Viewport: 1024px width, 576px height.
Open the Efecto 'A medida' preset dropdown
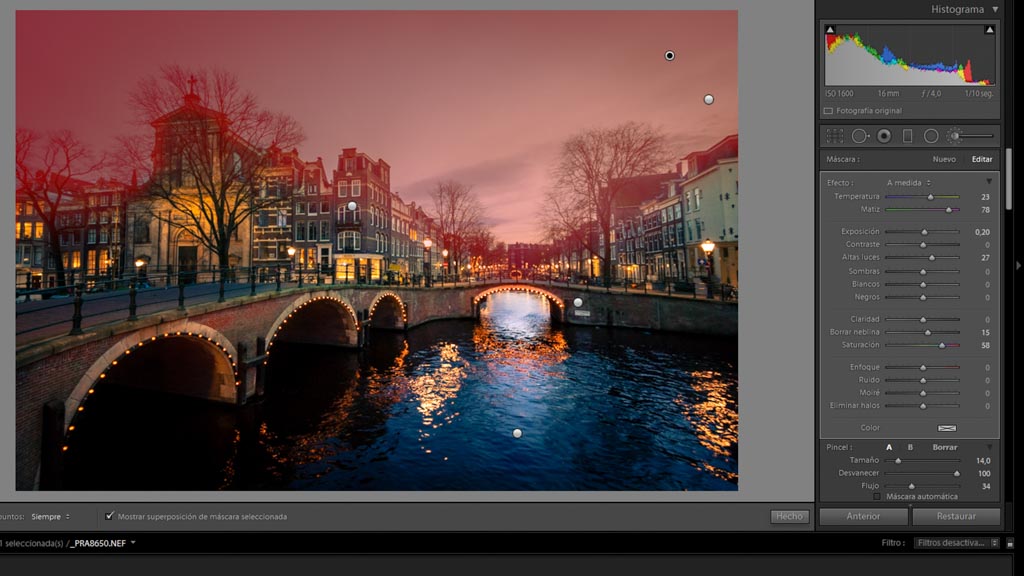pyautogui.click(x=908, y=182)
